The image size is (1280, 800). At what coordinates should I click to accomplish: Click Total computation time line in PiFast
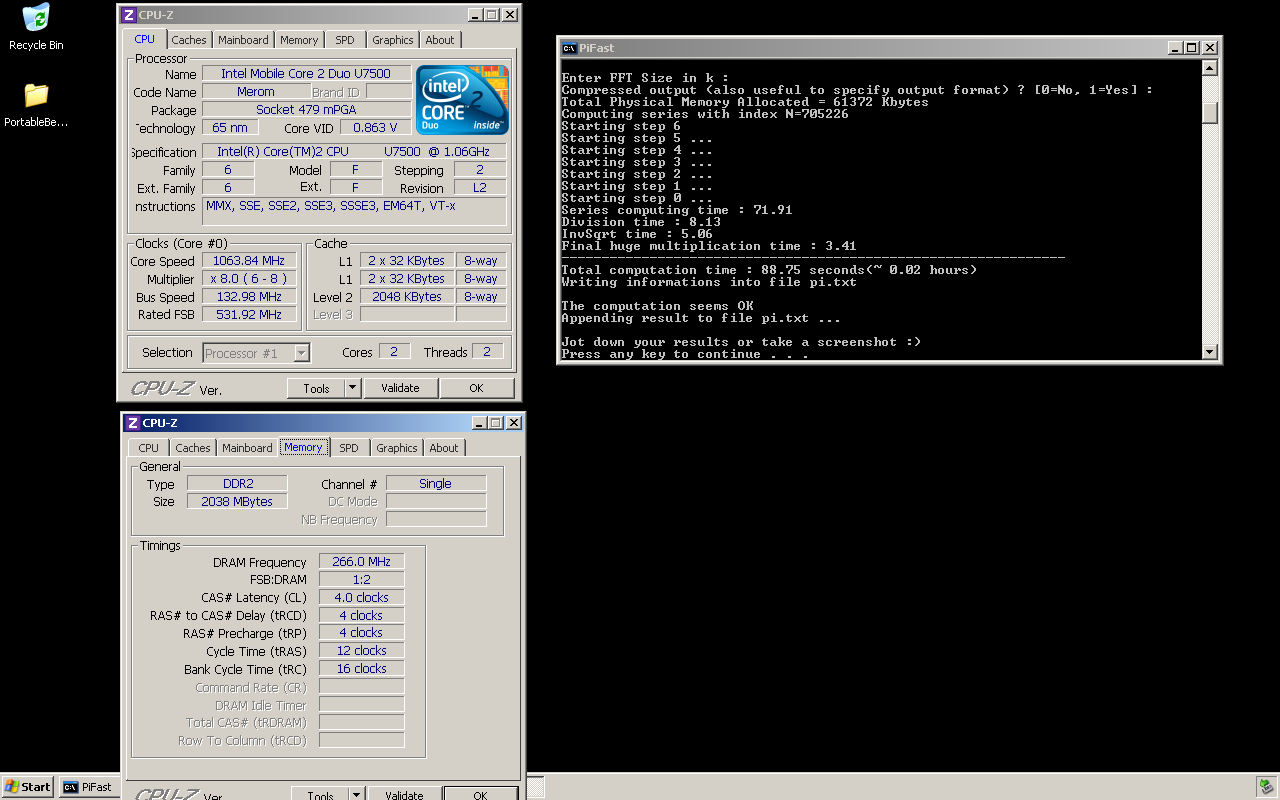tap(769, 270)
